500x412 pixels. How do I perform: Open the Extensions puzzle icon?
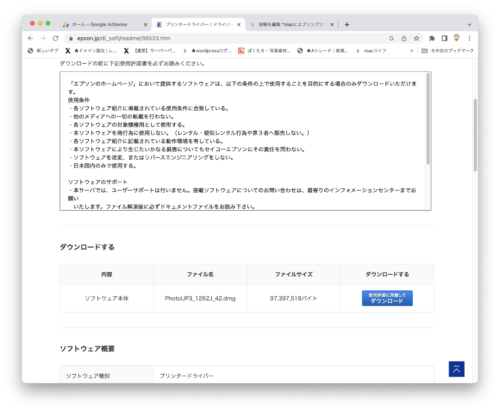pyautogui.click(x=432, y=38)
